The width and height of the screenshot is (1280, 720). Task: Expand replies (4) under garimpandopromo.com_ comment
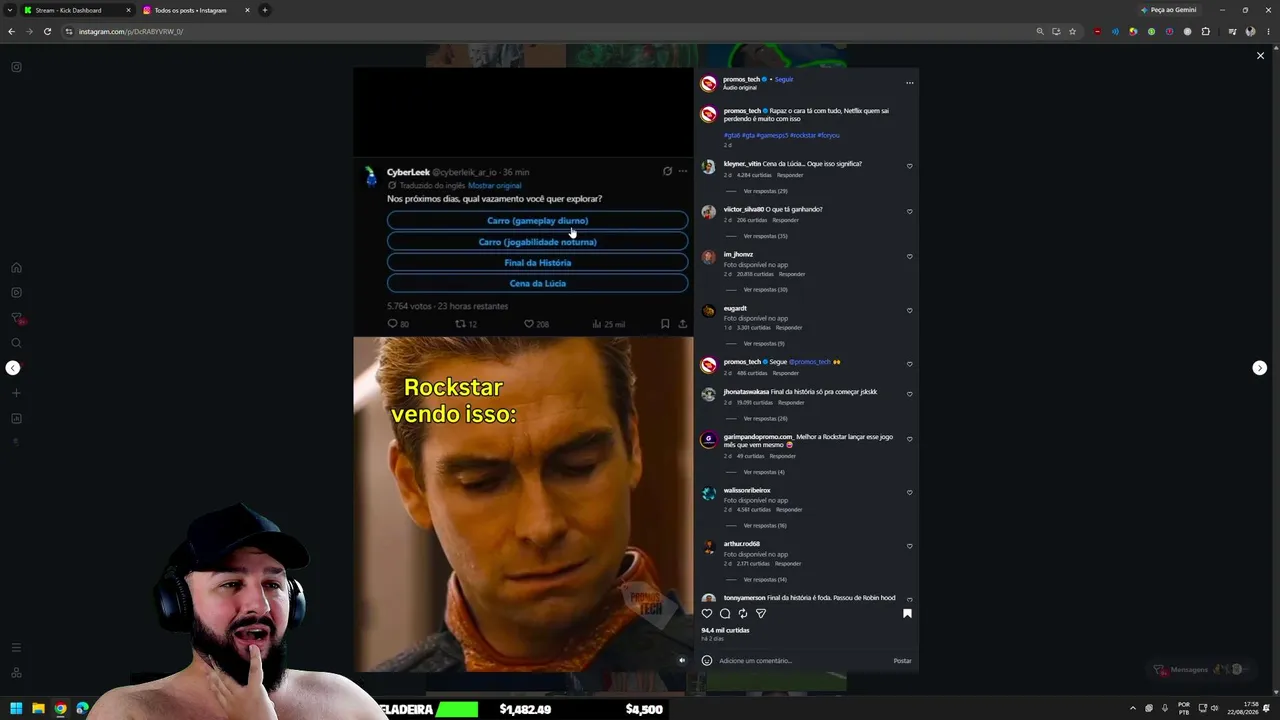pos(764,472)
